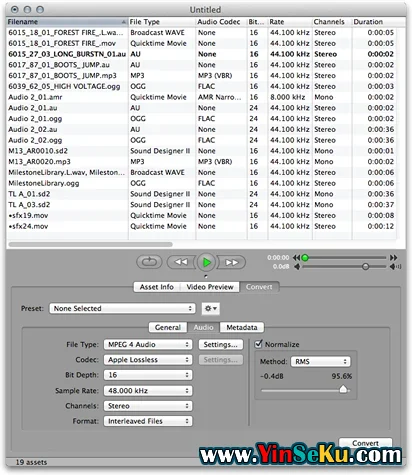Open the Codec dropdown
Image resolution: width=412 pixels, height=475 pixels.
[x=148, y=360]
